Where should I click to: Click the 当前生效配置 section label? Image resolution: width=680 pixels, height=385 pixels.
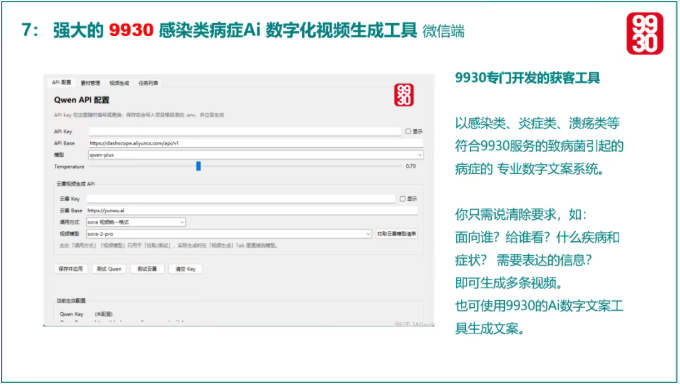tap(71, 300)
